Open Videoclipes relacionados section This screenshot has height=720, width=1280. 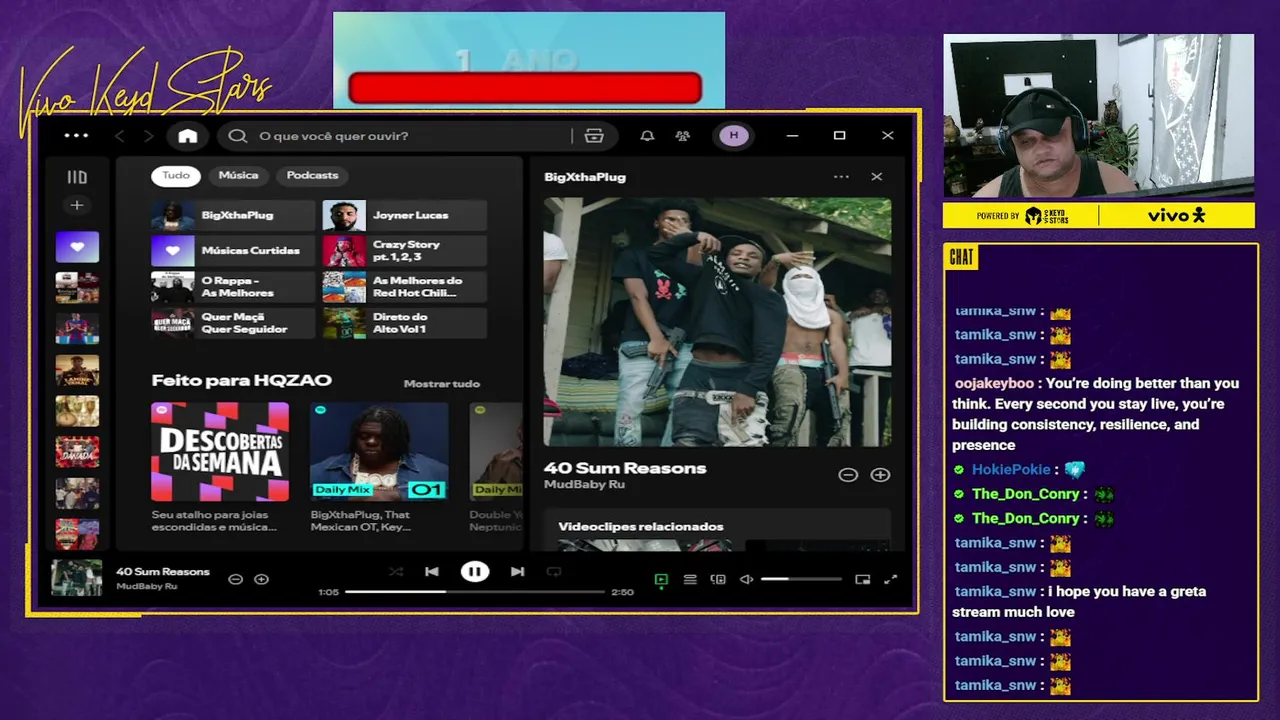coord(641,527)
